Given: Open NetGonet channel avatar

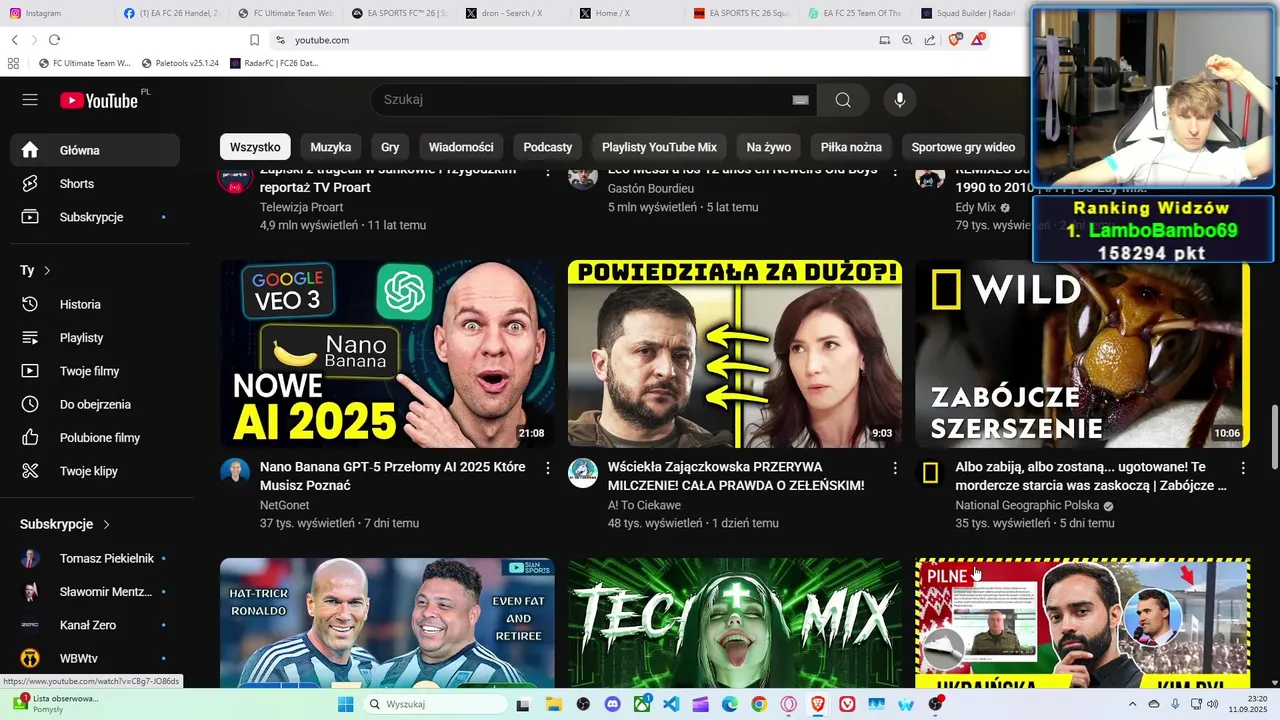Looking at the screenshot, I should coord(235,473).
